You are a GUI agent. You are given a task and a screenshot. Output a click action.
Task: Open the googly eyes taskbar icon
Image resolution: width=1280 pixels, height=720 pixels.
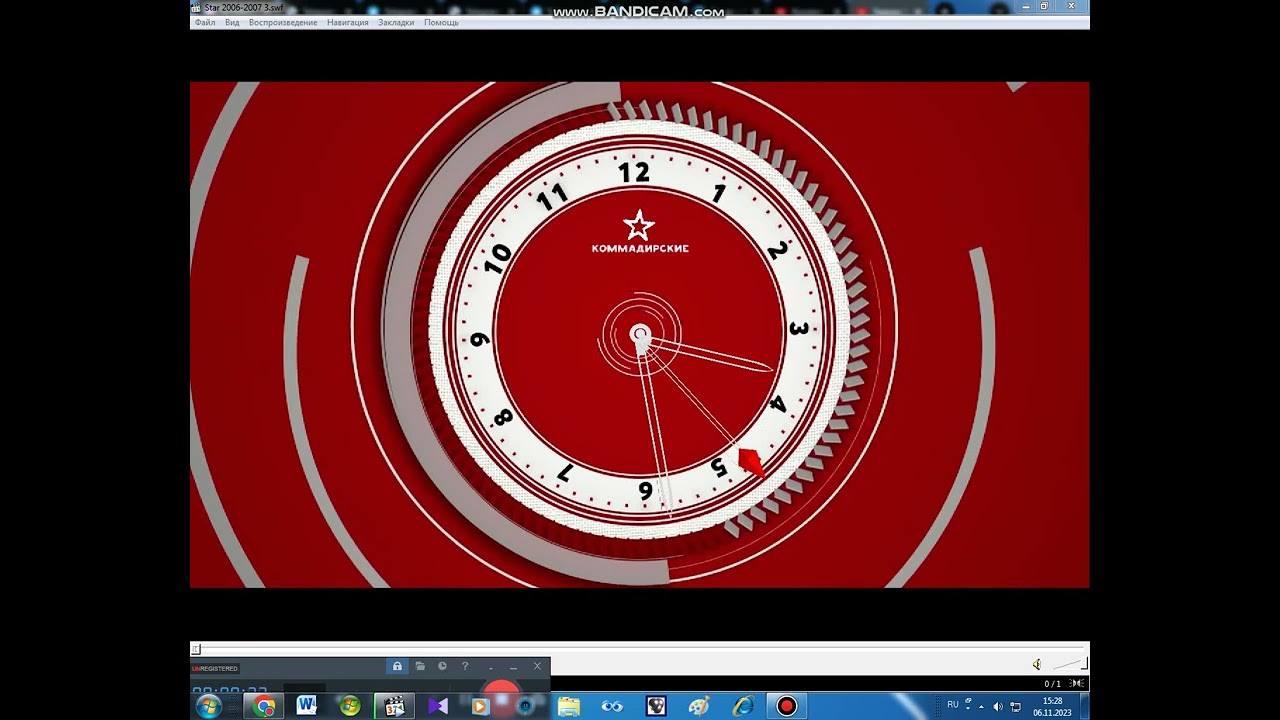[612, 706]
